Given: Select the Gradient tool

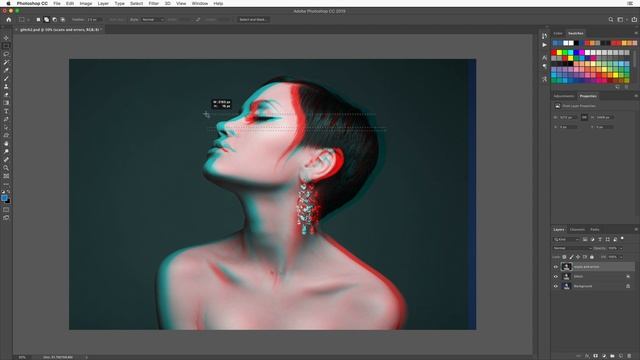Looking at the screenshot, I should point(6,103).
